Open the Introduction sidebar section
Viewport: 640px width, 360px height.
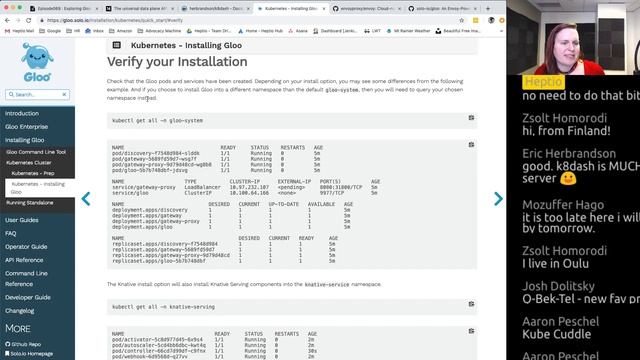[22, 113]
